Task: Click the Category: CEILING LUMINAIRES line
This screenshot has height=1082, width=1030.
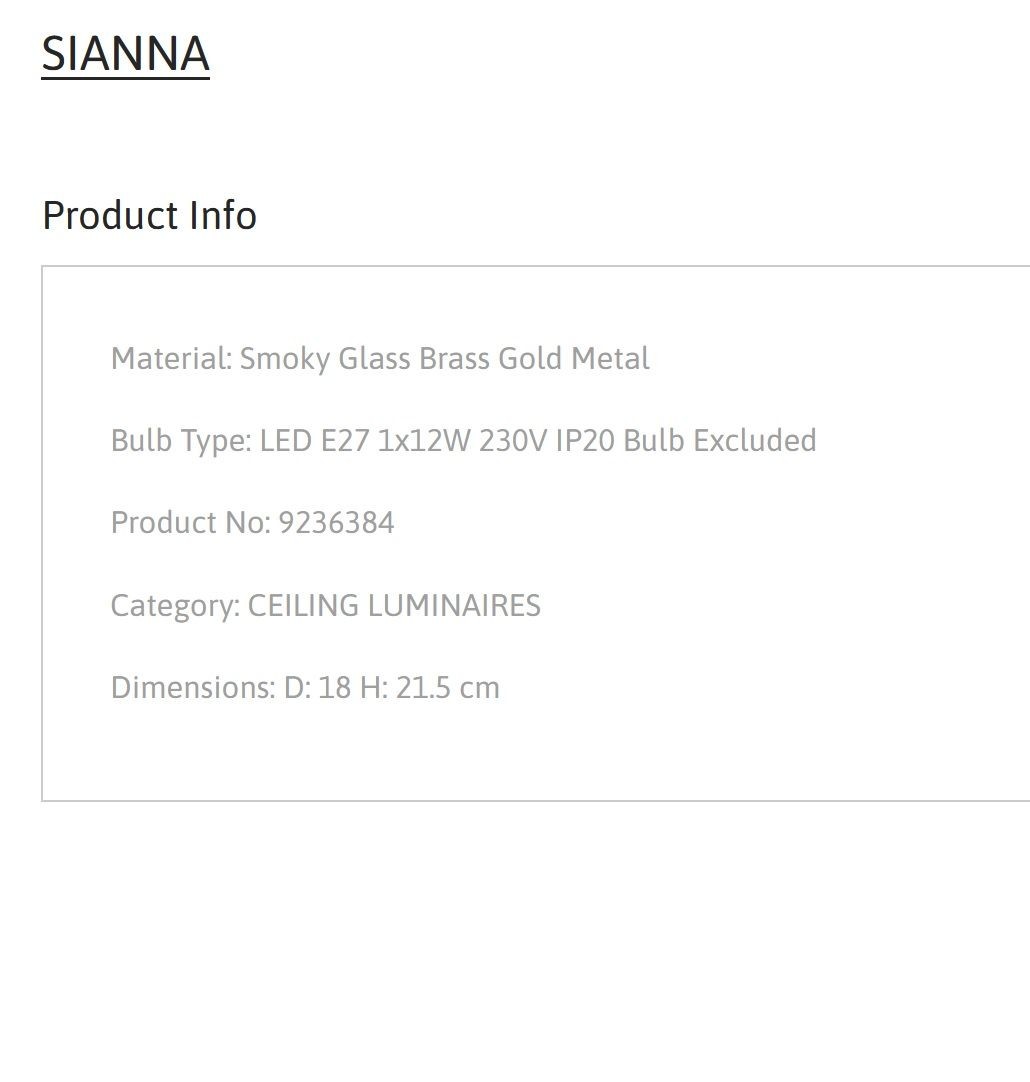Action: [326, 606]
